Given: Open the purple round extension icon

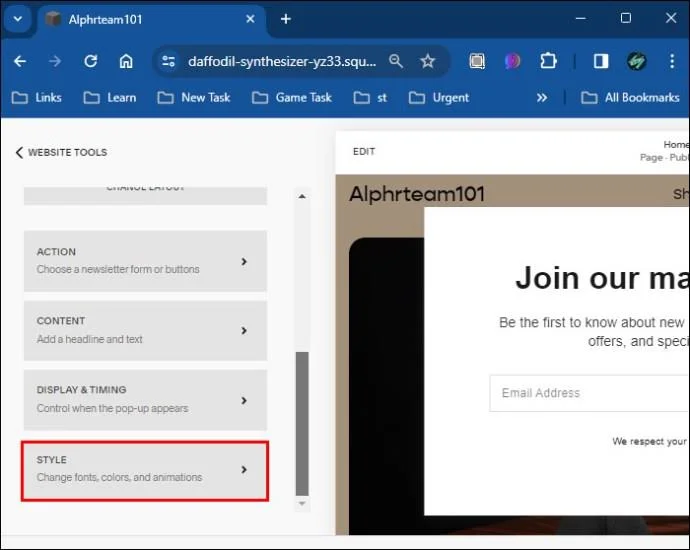Looking at the screenshot, I should [512, 61].
